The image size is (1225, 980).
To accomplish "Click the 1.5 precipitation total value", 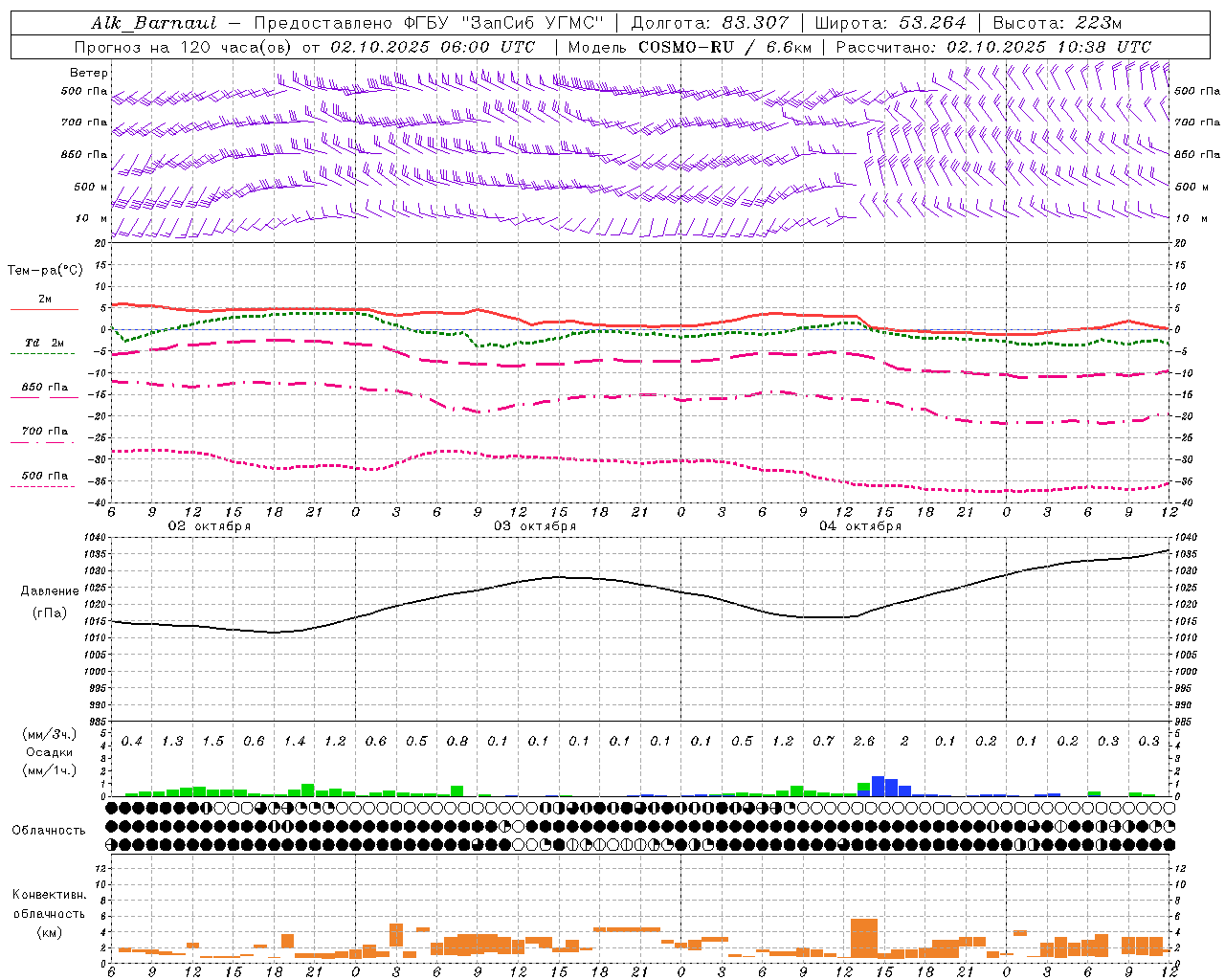I will [x=212, y=741].
